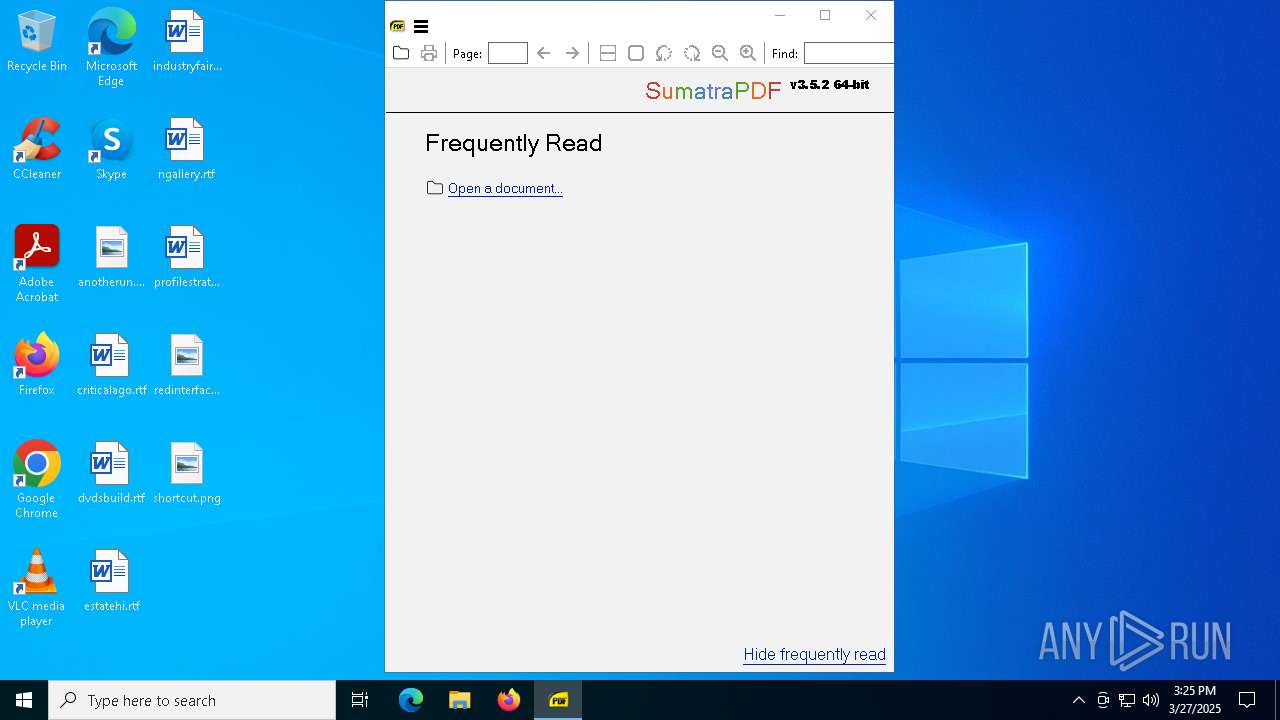Screen dimensions: 1280x720
Task: Launch Edge from the taskbar
Action: point(411,700)
